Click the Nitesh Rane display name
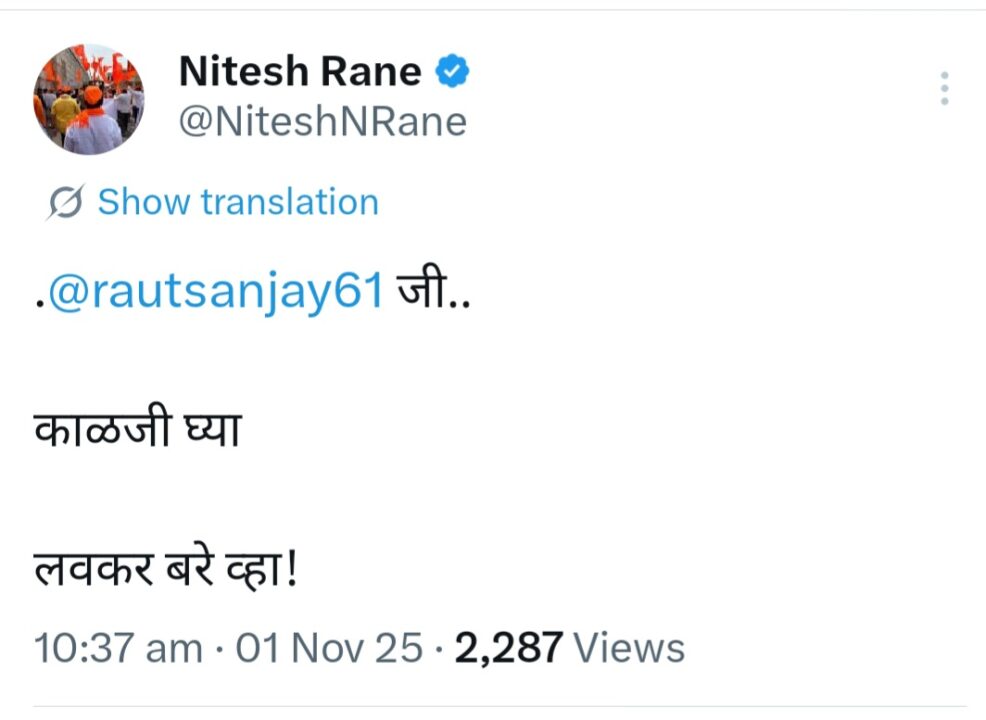 pos(300,72)
